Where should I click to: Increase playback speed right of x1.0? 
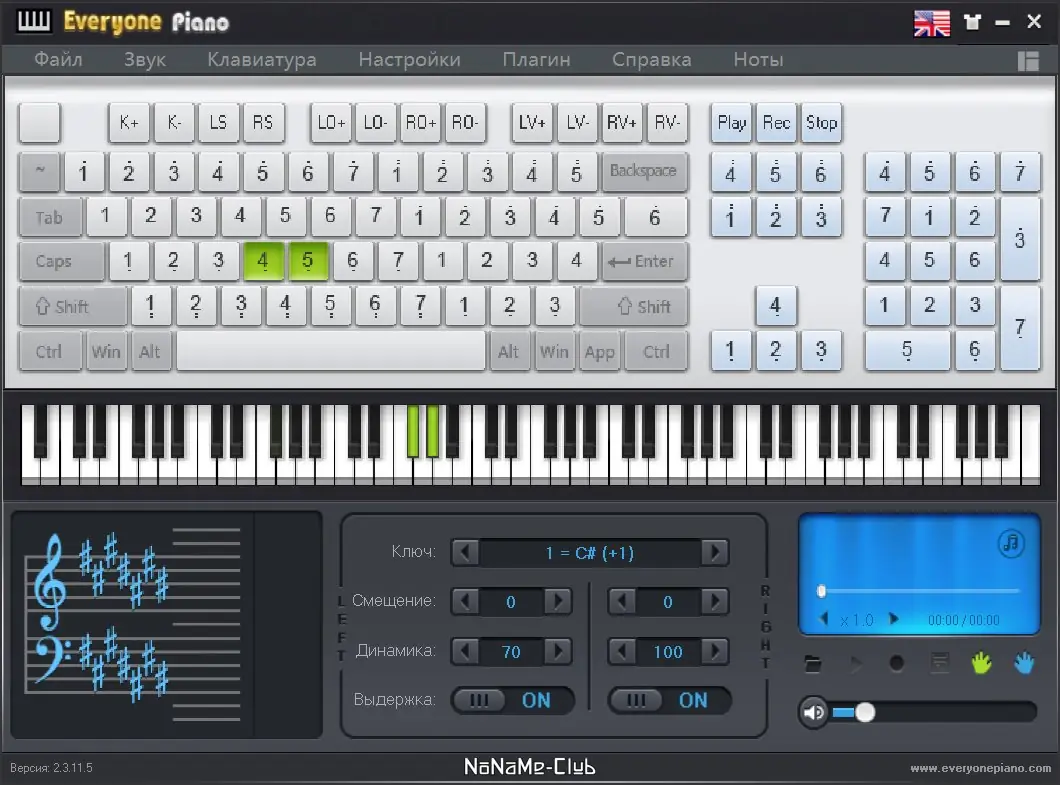click(x=894, y=619)
